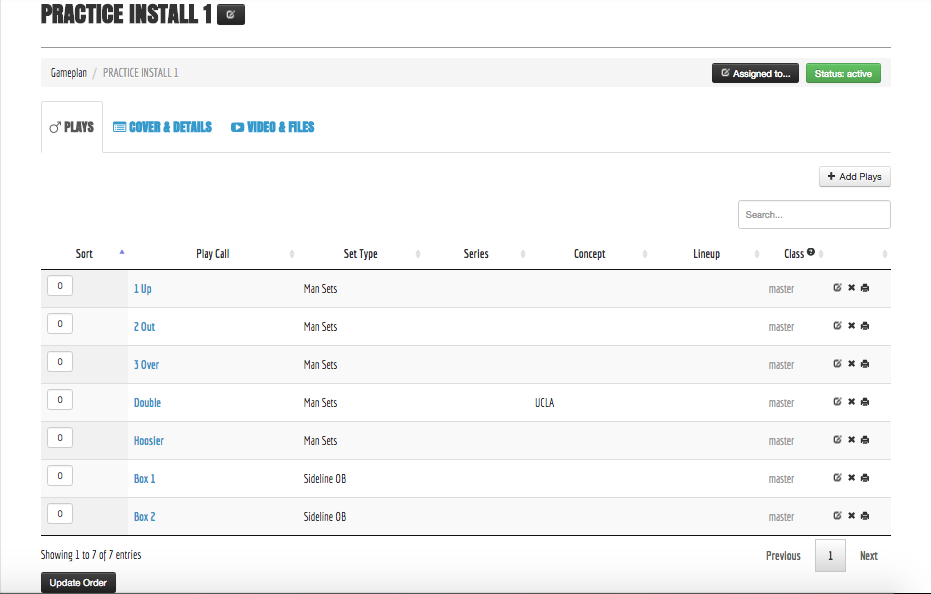Click the Add Plays button
This screenshot has height=594, width=931.
coord(854,176)
